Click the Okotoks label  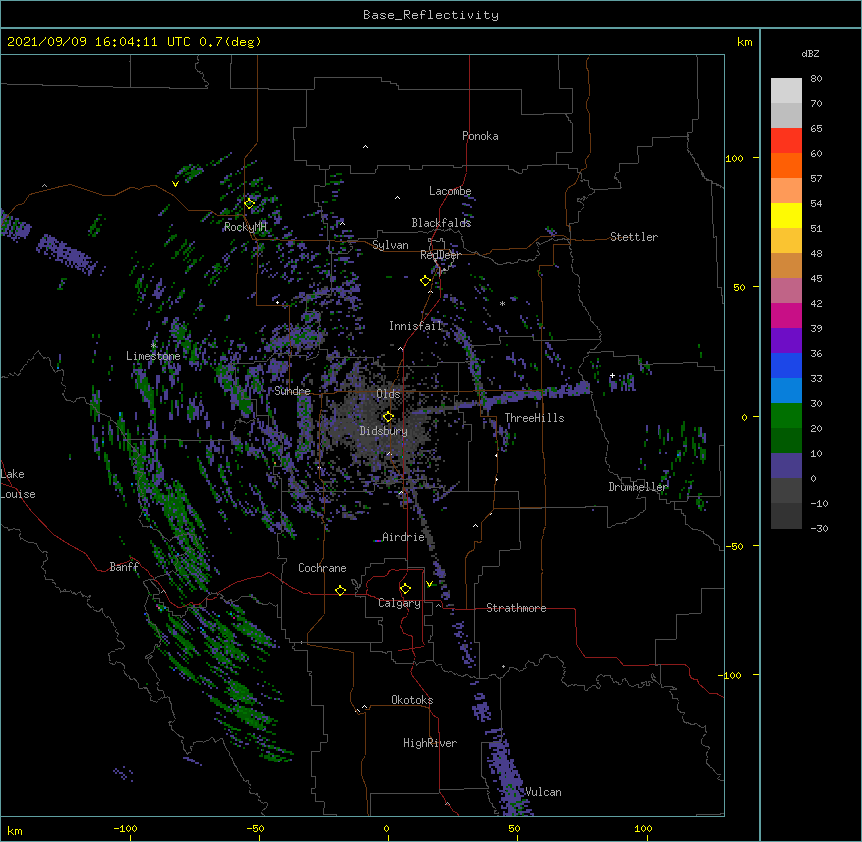412,700
